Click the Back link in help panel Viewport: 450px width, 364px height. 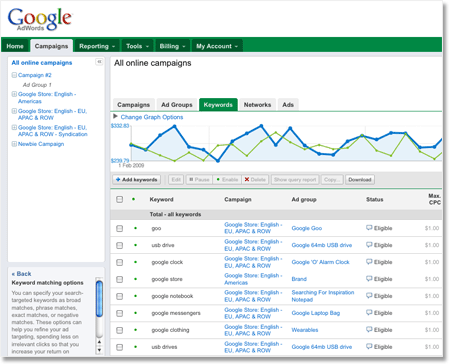[21, 274]
